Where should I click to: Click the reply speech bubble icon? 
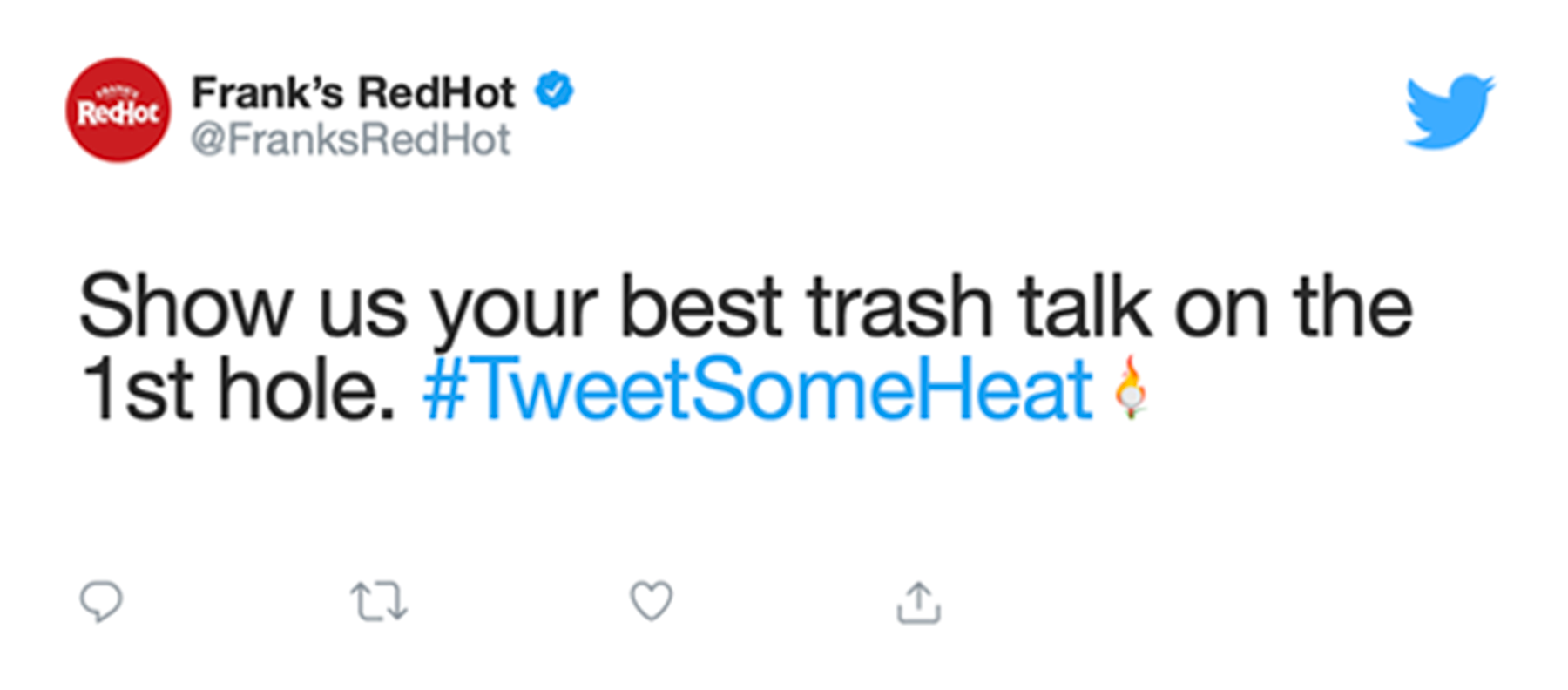pos(101,602)
